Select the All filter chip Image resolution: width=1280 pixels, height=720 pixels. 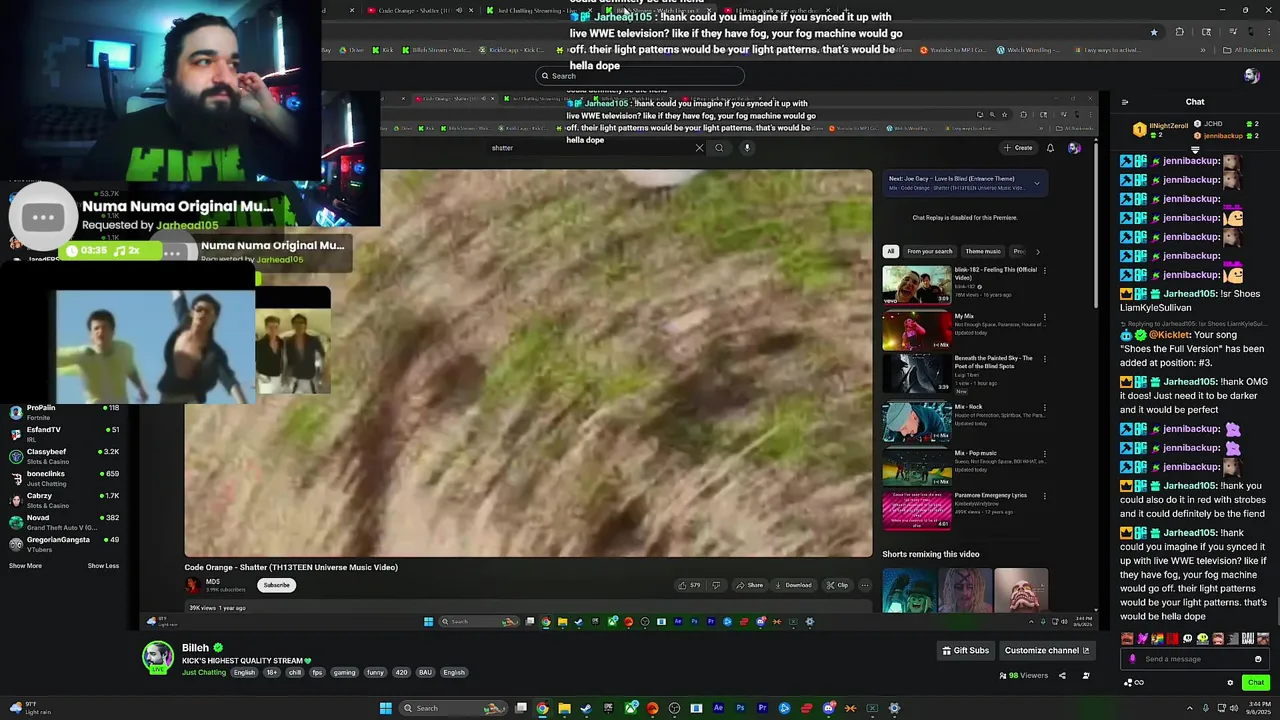pos(890,251)
